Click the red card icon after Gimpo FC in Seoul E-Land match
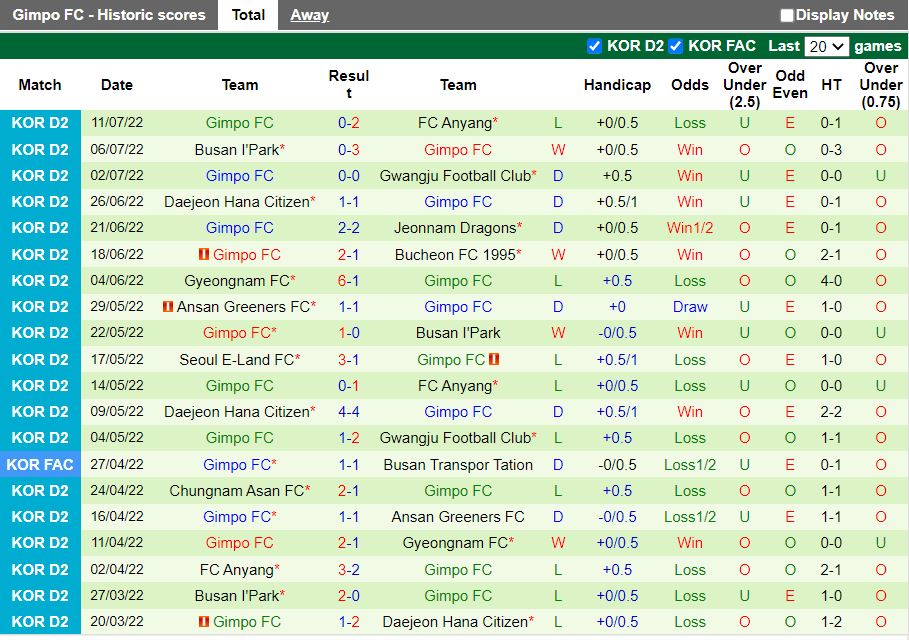 pos(495,359)
